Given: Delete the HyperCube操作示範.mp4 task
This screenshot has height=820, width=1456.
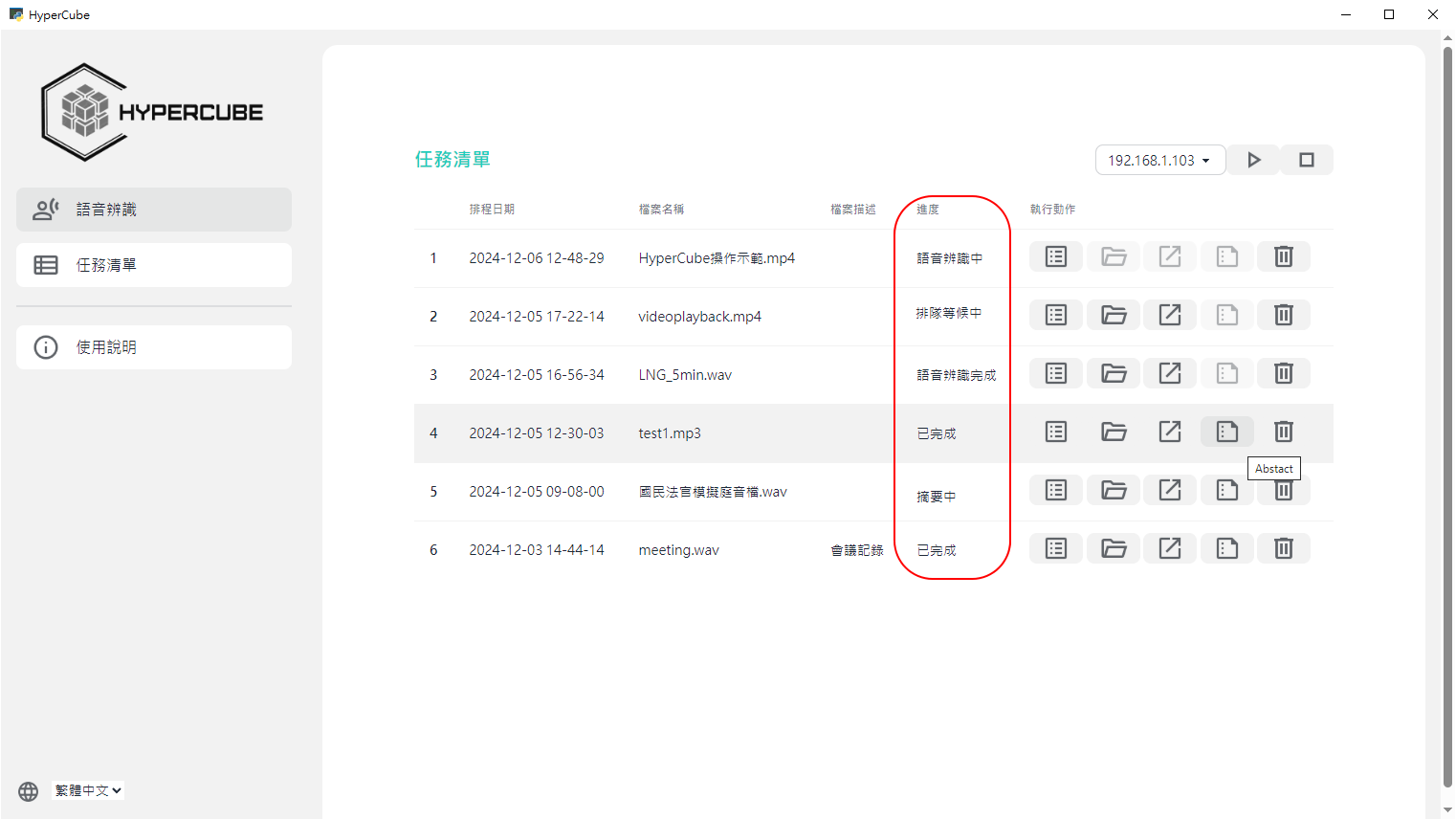Looking at the screenshot, I should tap(1284, 256).
